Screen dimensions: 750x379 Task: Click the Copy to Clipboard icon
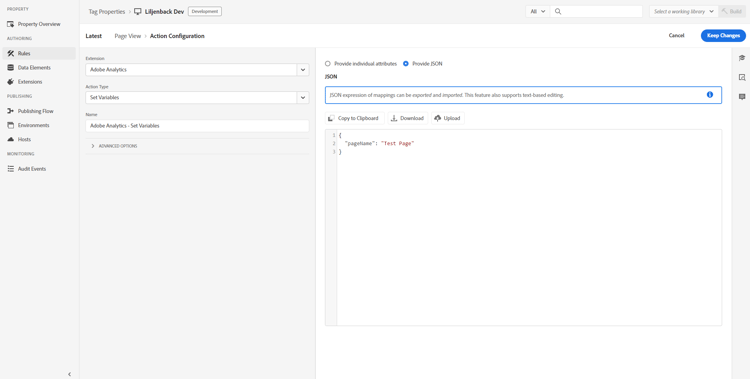331,118
